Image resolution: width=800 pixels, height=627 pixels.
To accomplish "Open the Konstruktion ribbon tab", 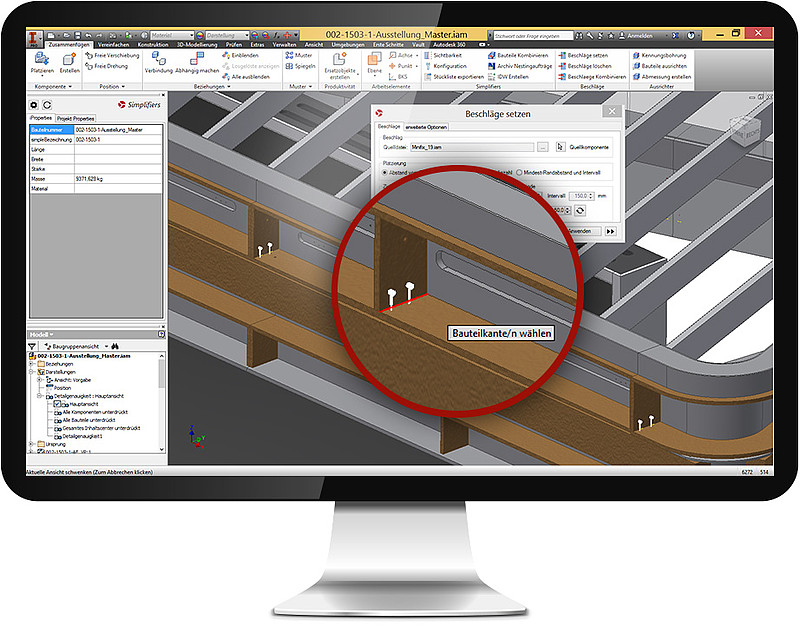I will 153,45.
